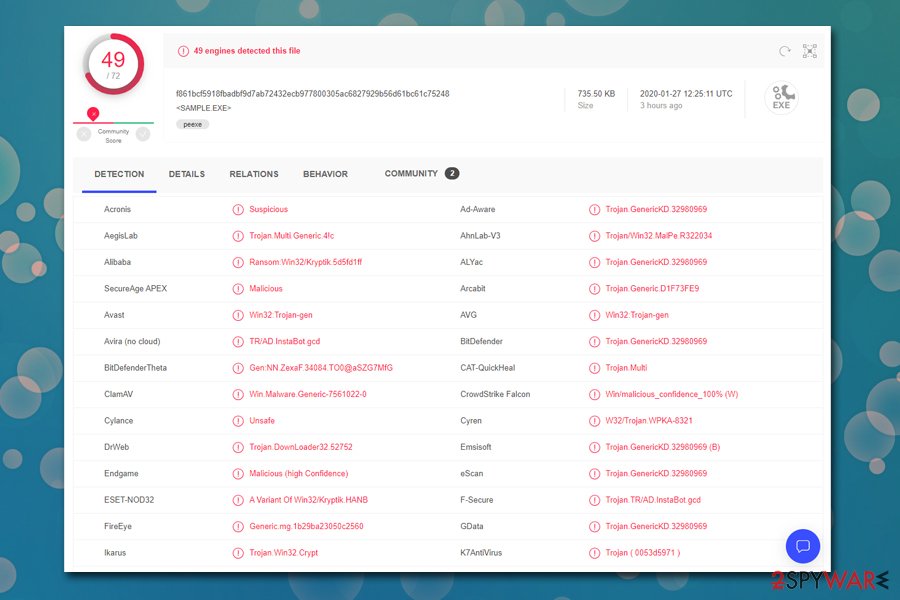Viewport: 900px width, 600px height.
Task: Click the warning icon for Ikarus detection
Action: click(238, 553)
